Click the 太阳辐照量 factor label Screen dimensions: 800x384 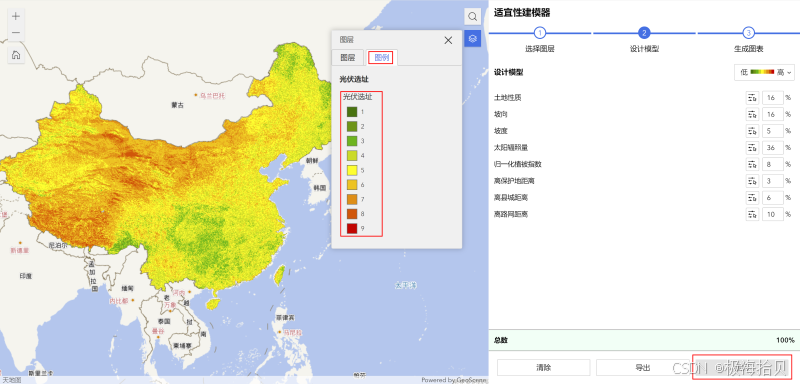511,148
